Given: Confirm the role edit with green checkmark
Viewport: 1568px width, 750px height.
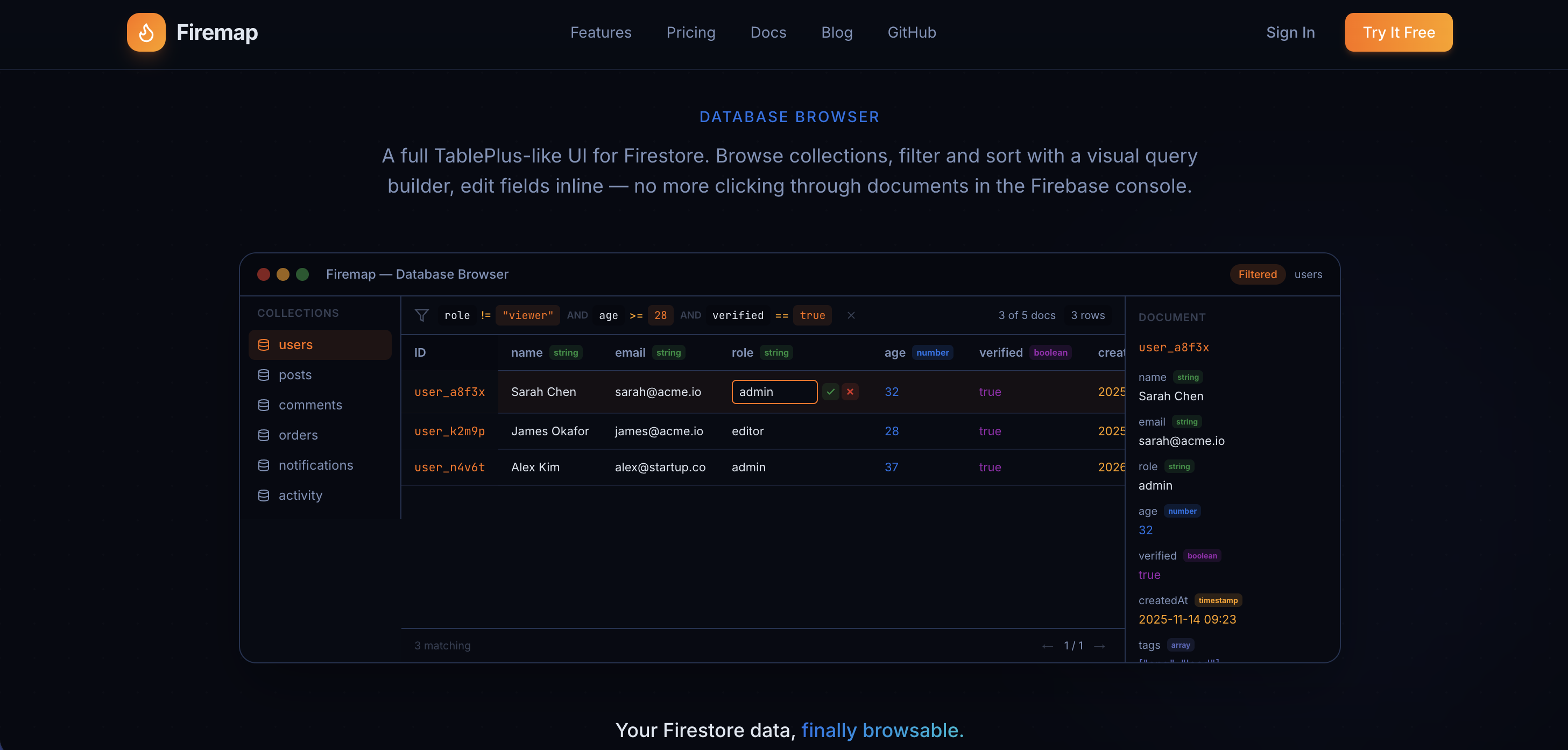Looking at the screenshot, I should [x=830, y=392].
